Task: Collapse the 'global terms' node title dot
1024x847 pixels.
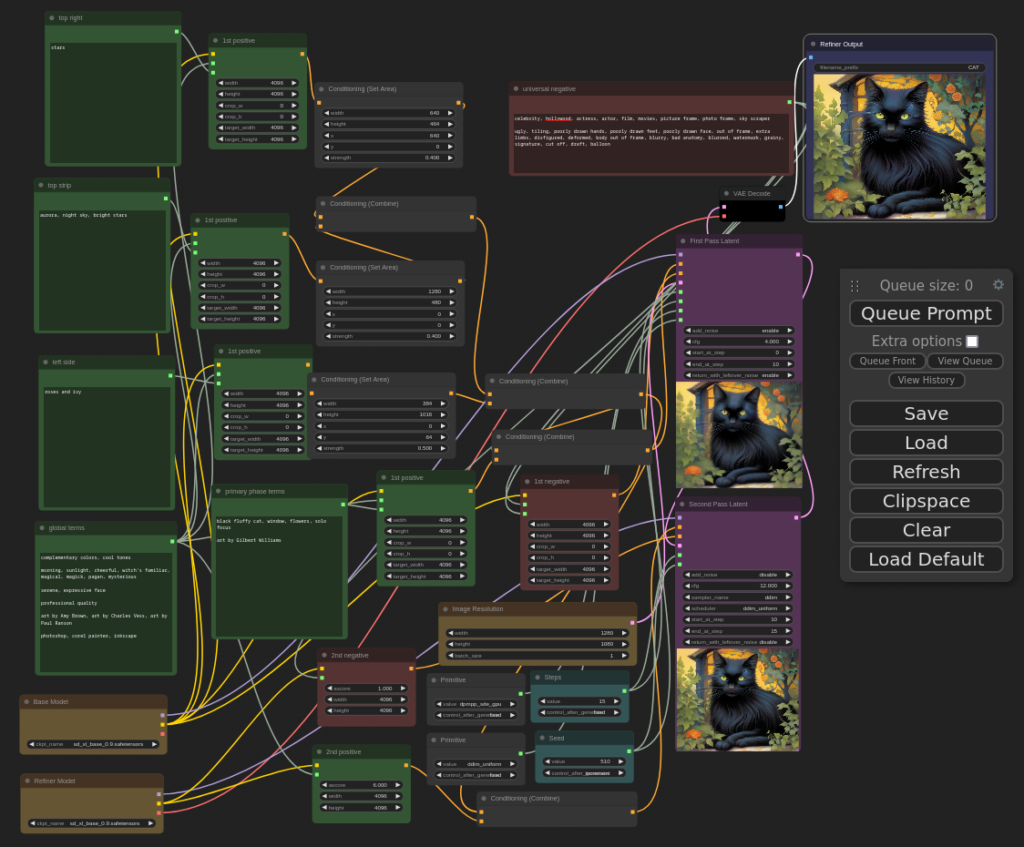Action: (42, 528)
